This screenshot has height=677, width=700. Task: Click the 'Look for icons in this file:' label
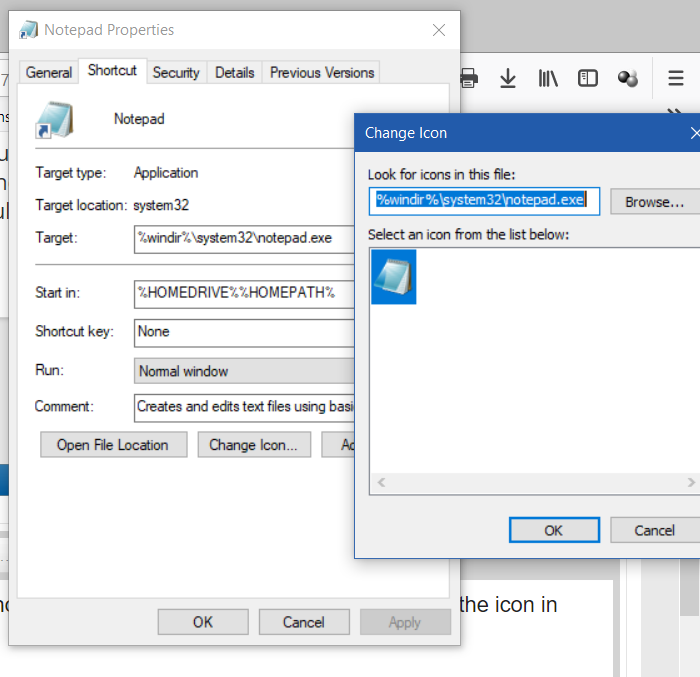441,174
